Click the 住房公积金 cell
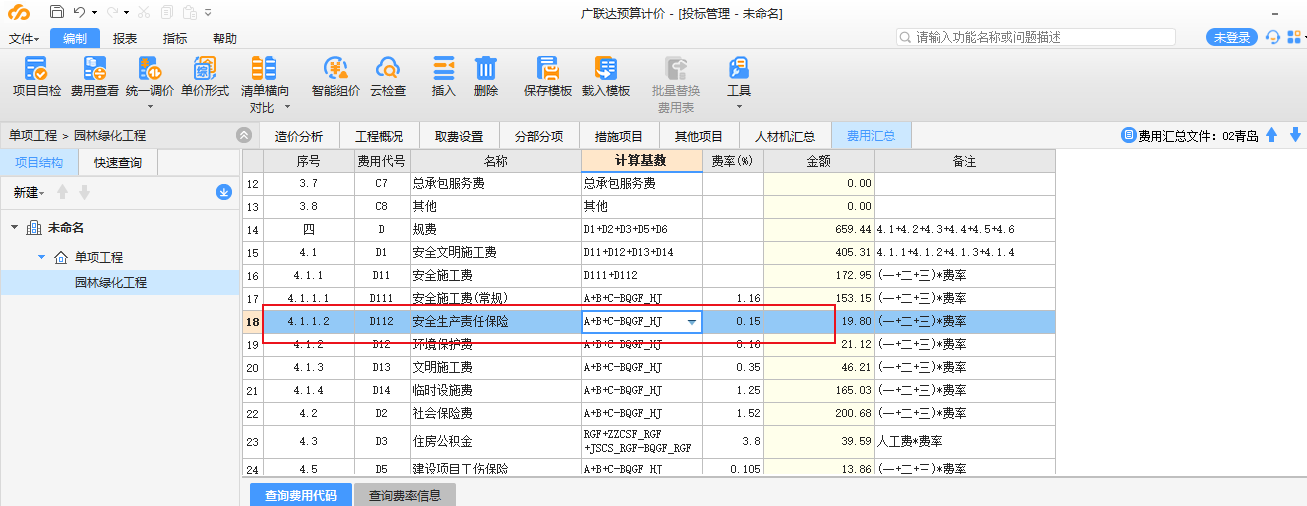The width and height of the screenshot is (1307, 506). tap(496, 441)
